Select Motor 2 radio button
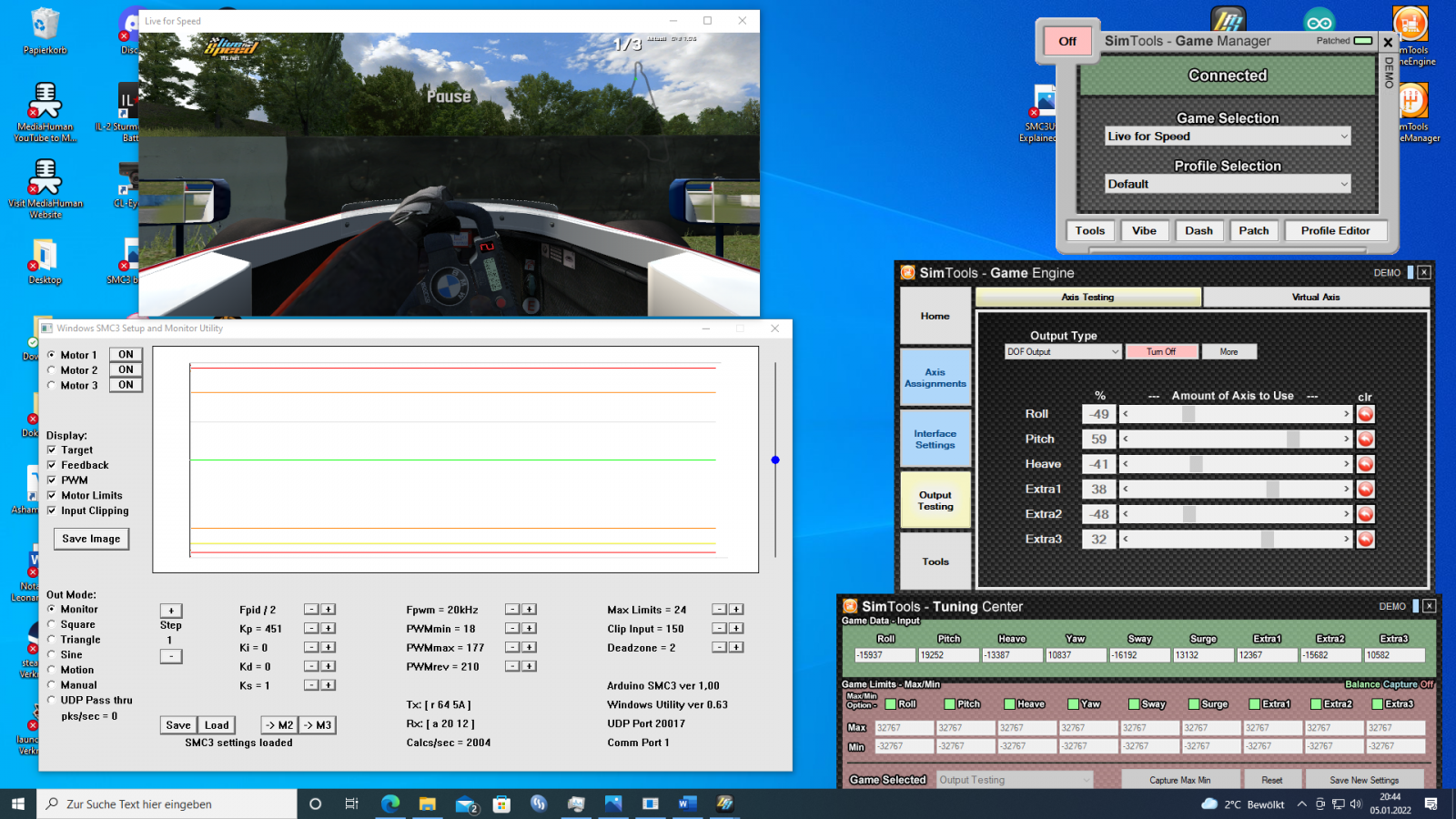The image size is (1456, 819). pyautogui.click(x=51, y=370)
